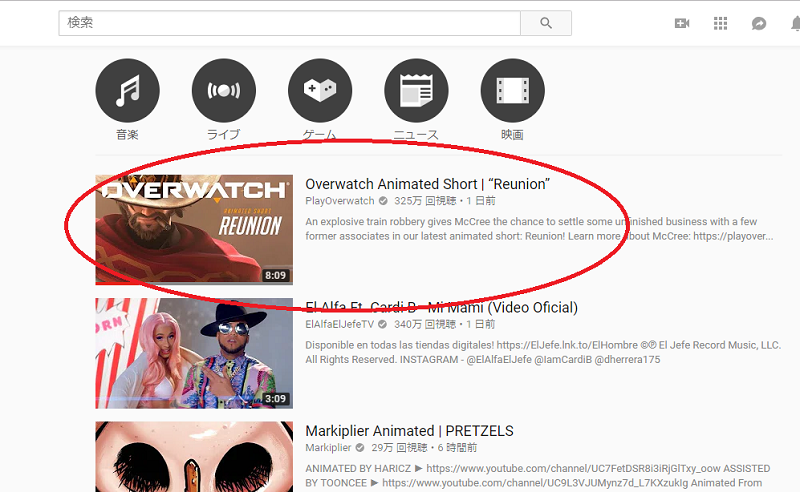Focus the 検索 search input field
800x492 pixels.
(289, 23)
